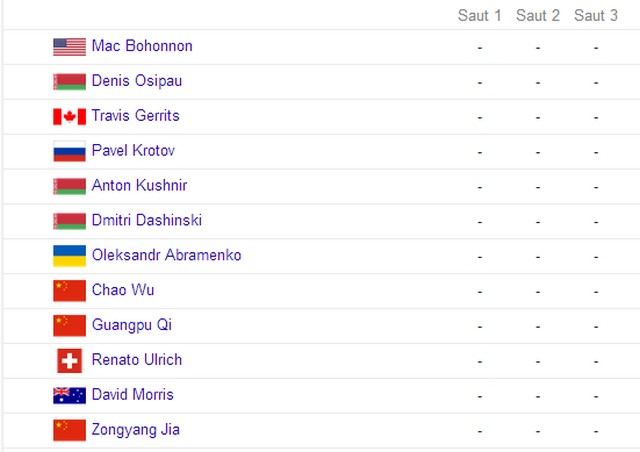640x452 pixels.
Task: Click the Chinese flag beside Zongyang Jia
Action: click(69, 430)
